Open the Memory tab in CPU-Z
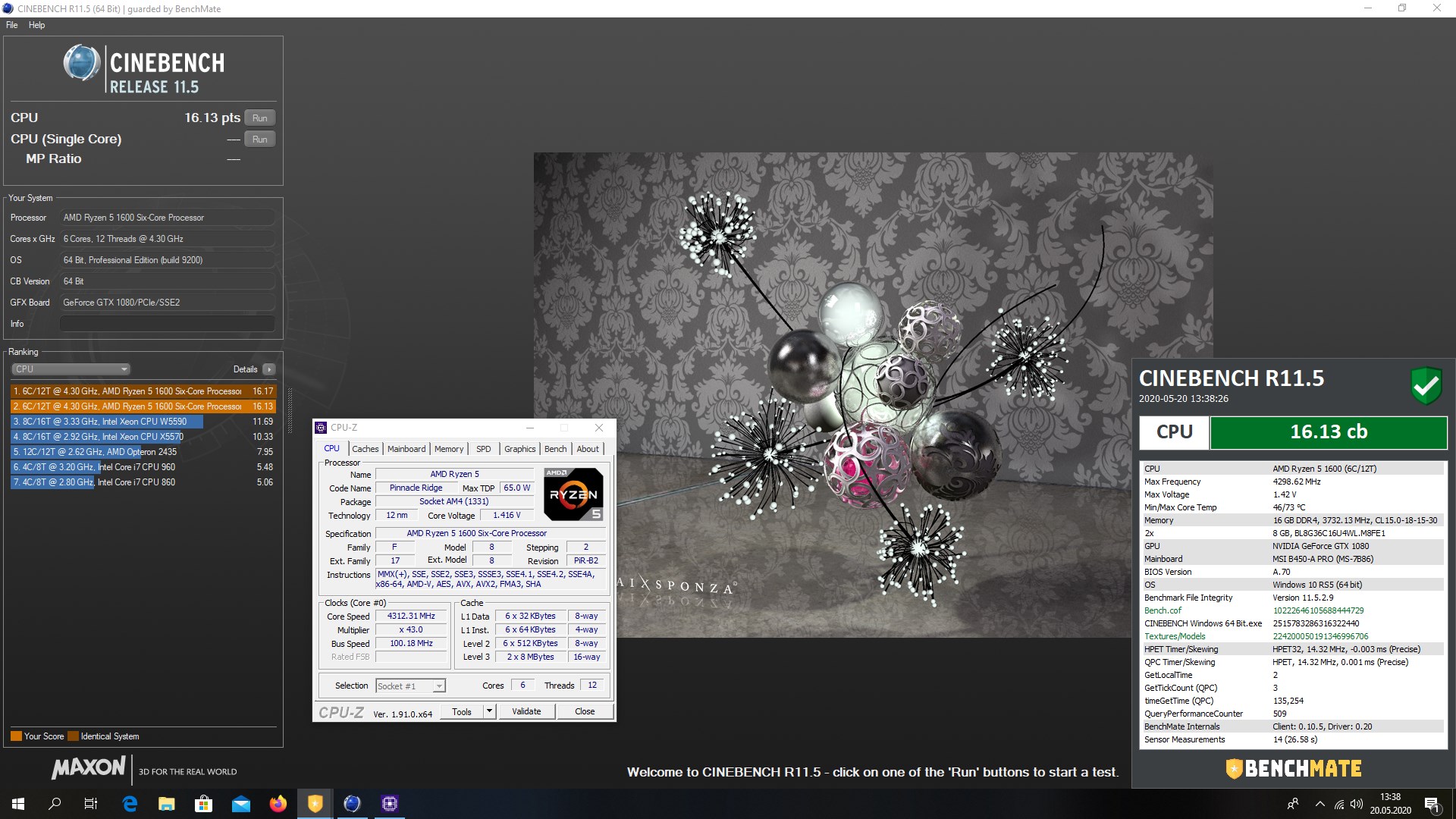Viewport: 1456px width, 819px height. click(449, 449)
